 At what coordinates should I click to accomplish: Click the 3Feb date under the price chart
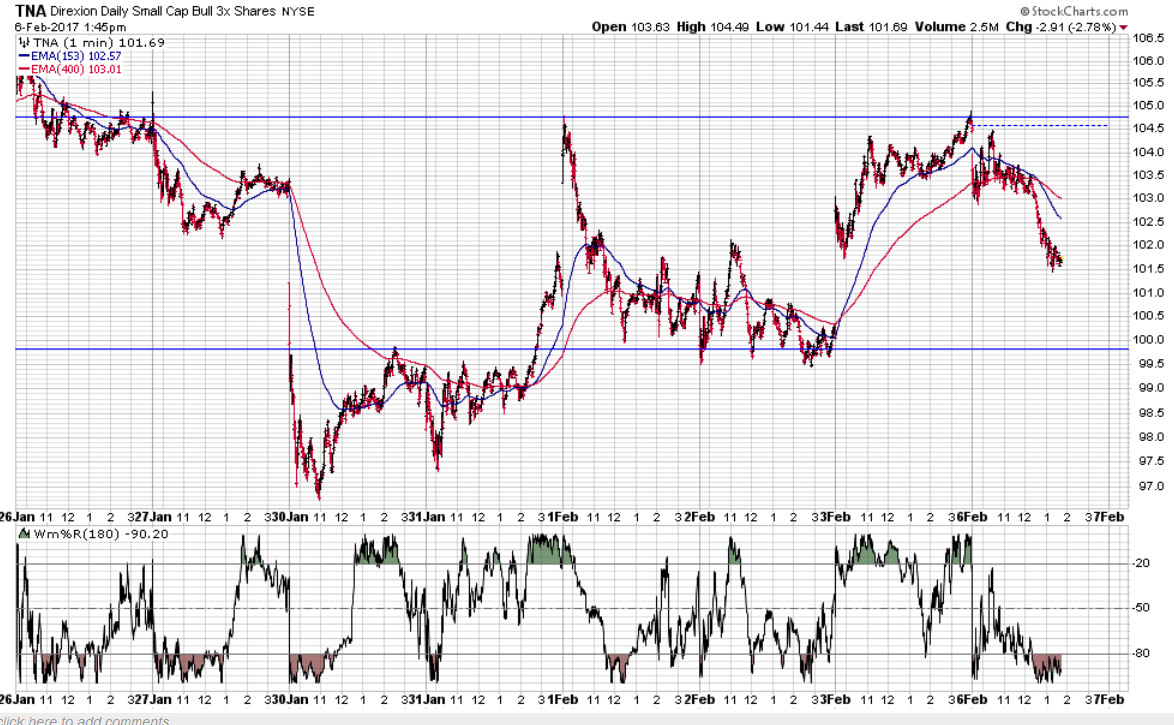coord(836,517)
